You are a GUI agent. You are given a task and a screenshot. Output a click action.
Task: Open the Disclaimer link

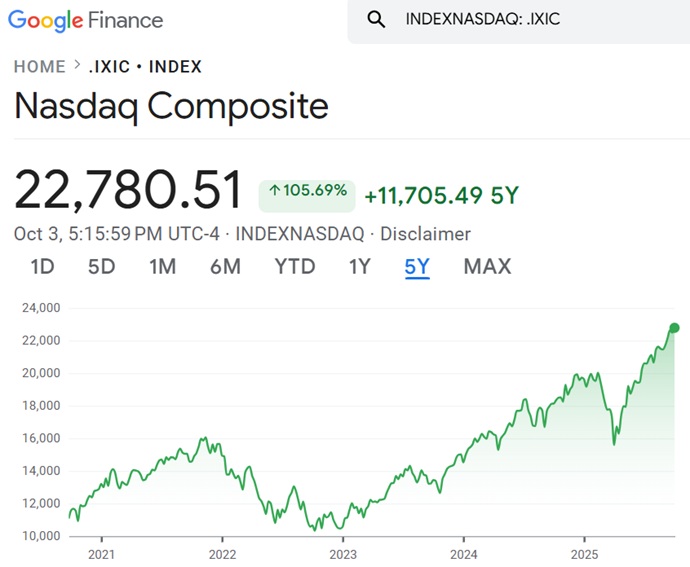(424, 234)
